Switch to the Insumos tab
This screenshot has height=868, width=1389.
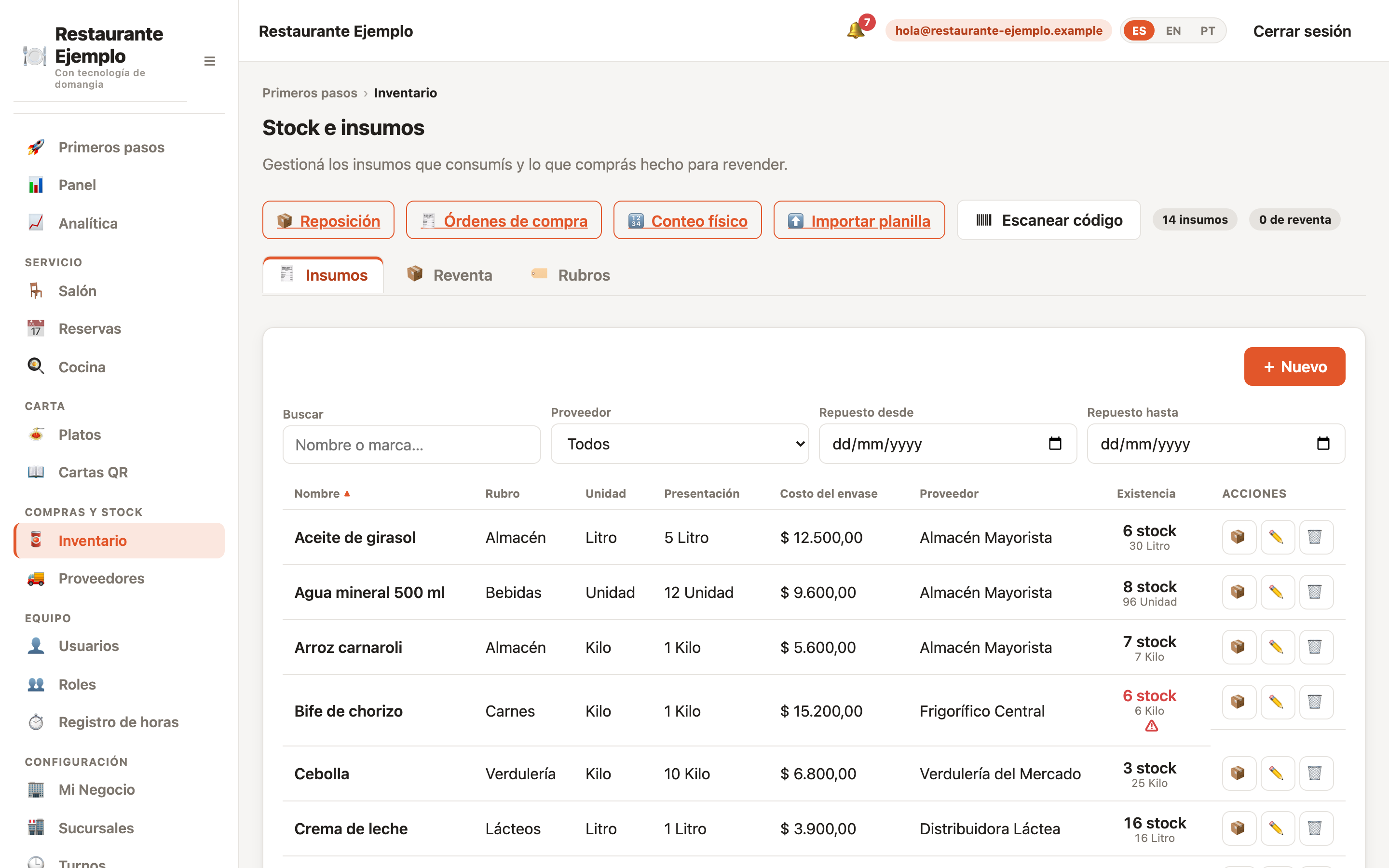click(x=323, y=275)
